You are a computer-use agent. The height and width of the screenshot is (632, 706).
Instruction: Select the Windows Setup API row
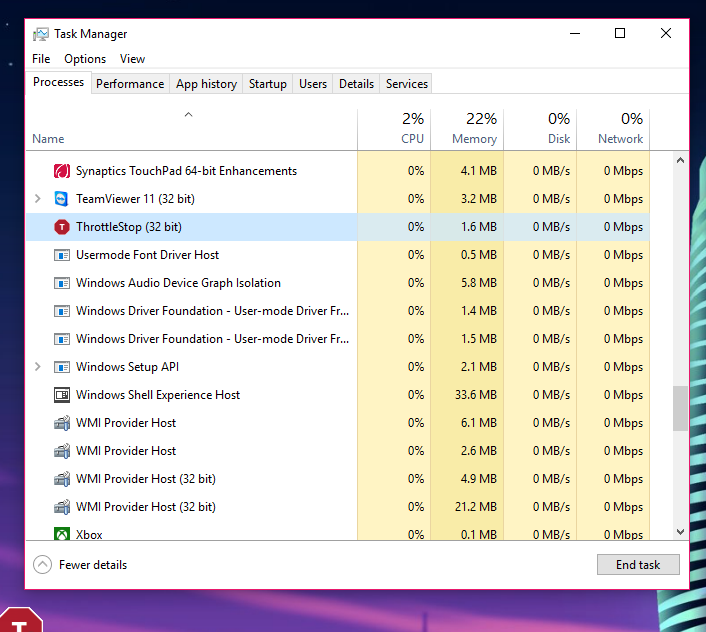click(x=338, y=367)
